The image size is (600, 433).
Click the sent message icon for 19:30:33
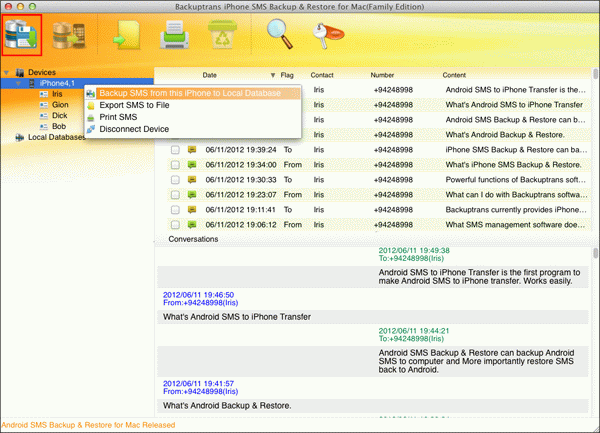click(192, 179)
